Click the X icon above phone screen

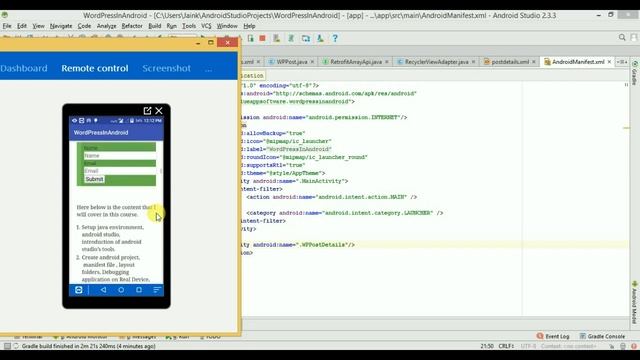tap(159, 111)
